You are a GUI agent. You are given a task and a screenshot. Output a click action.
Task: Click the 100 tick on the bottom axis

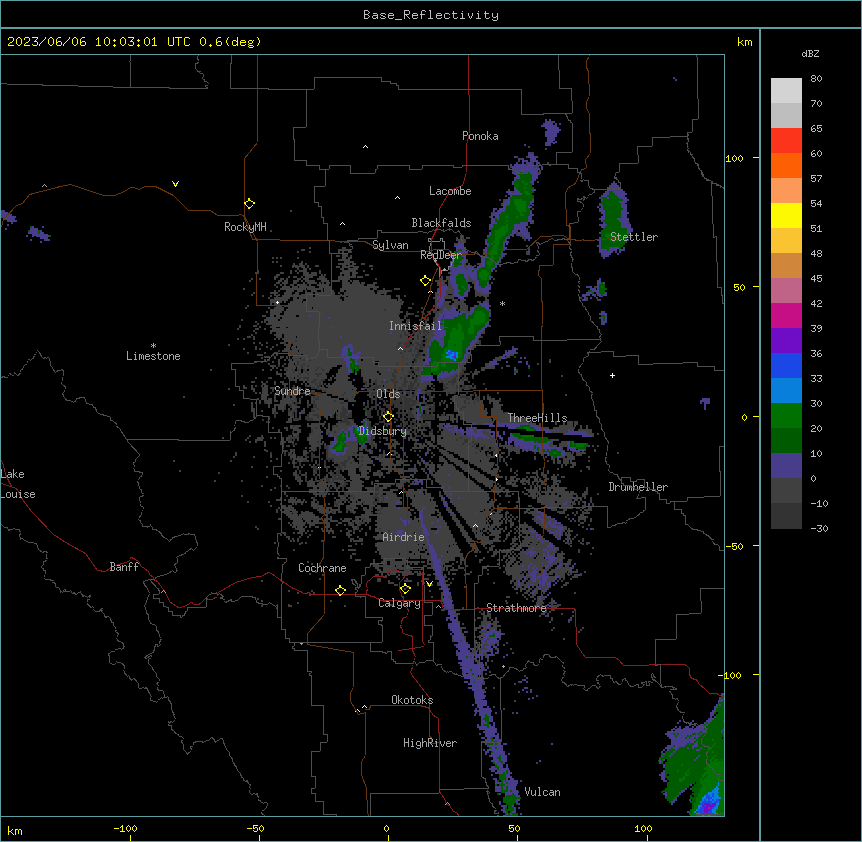coord(643,828)
